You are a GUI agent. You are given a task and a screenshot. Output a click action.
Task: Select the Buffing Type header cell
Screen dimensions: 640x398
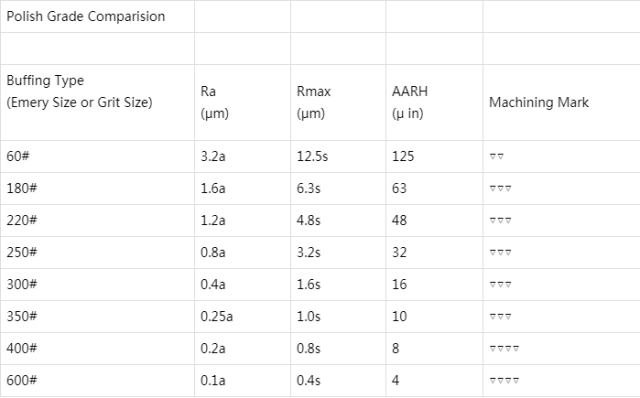pos(97,102)
